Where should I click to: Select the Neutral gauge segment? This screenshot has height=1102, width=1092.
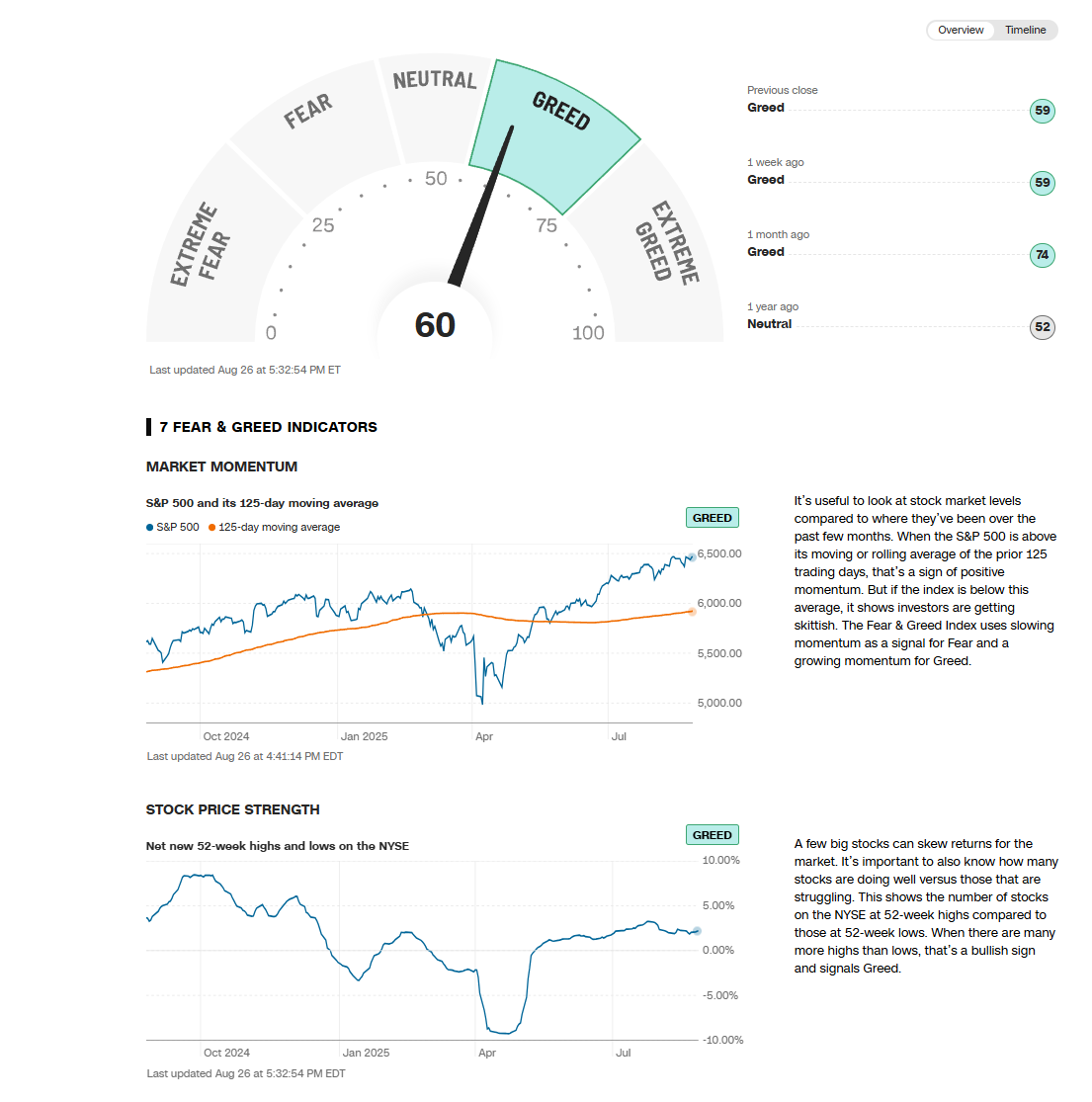point(433,99)
